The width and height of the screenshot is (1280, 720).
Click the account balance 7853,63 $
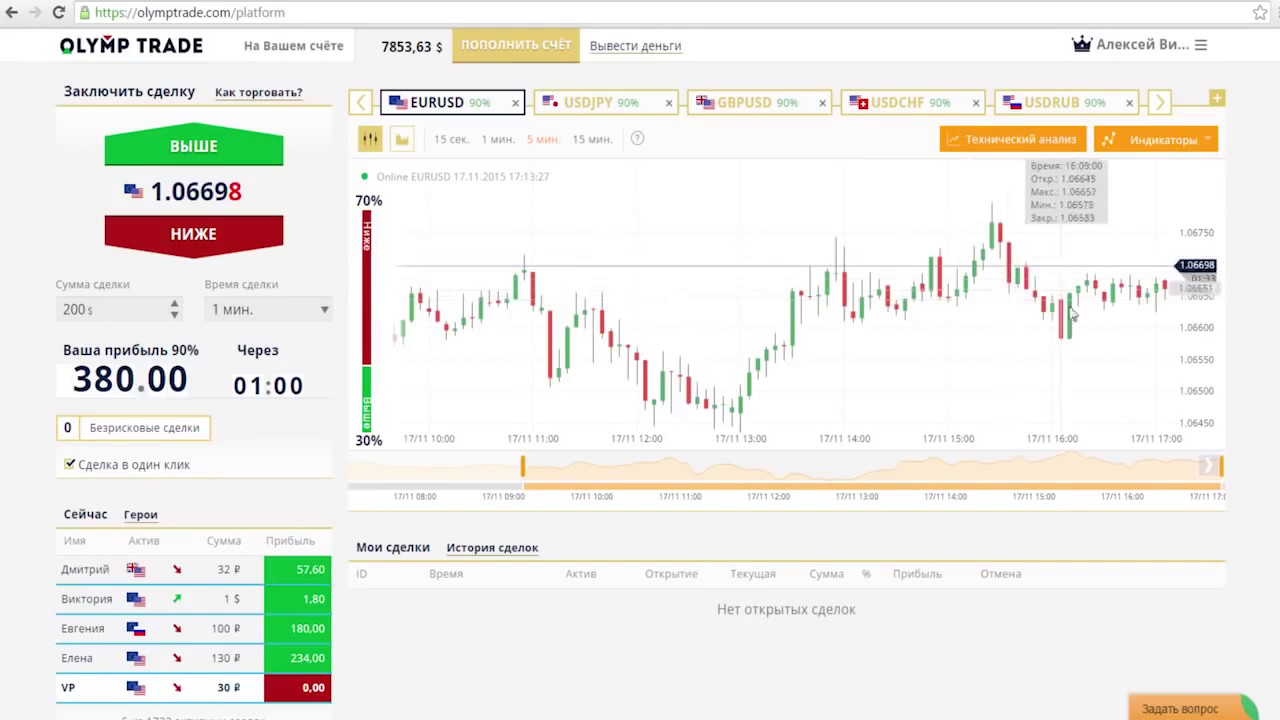(x=412, y=47)
